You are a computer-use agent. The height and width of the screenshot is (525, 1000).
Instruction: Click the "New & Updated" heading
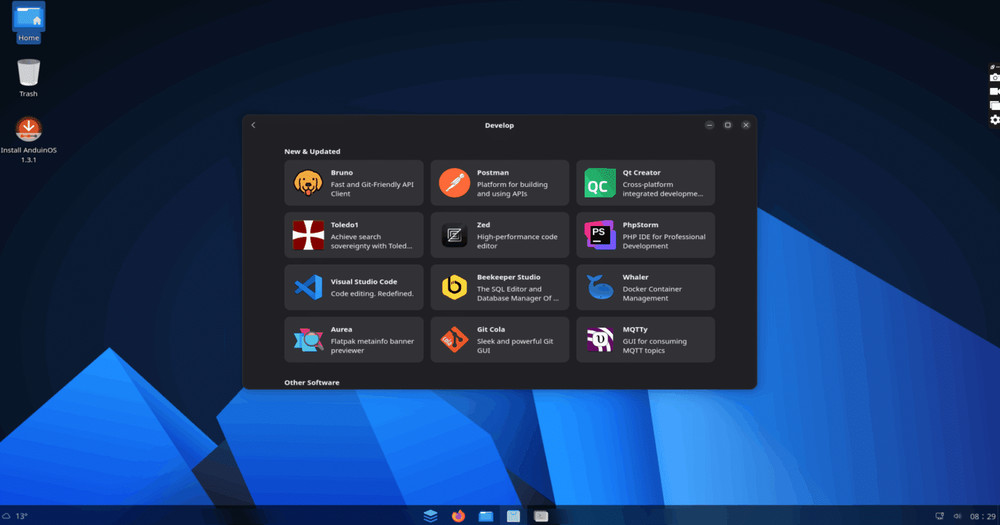312,152
